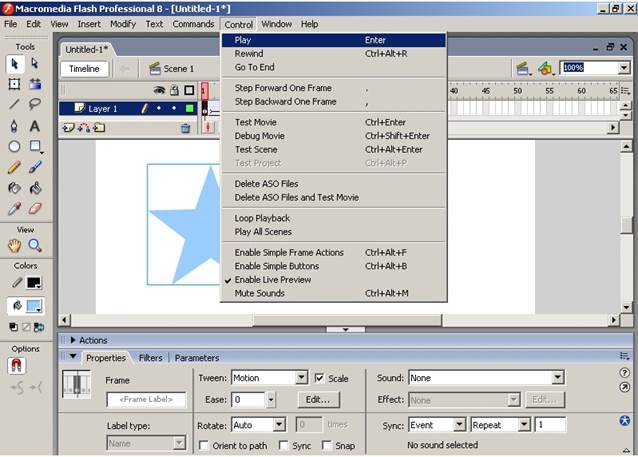This screenshot has width=638, height=457.
Task: Switch to the Parameters tab
Action: (x=197, y=358)
